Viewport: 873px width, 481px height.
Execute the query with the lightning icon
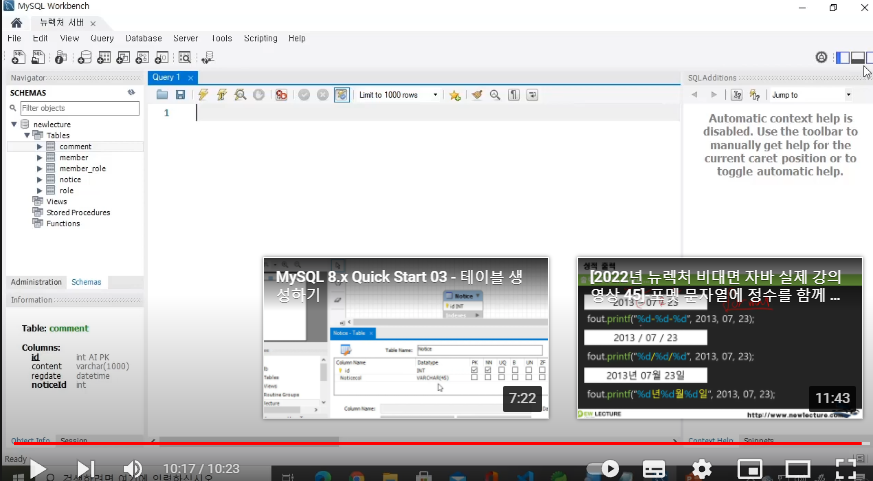pyautogui.click(x=203, y=95)
